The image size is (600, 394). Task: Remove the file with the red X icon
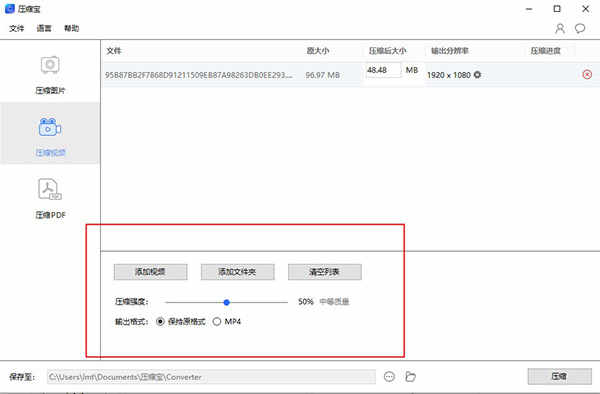[587, 75]
